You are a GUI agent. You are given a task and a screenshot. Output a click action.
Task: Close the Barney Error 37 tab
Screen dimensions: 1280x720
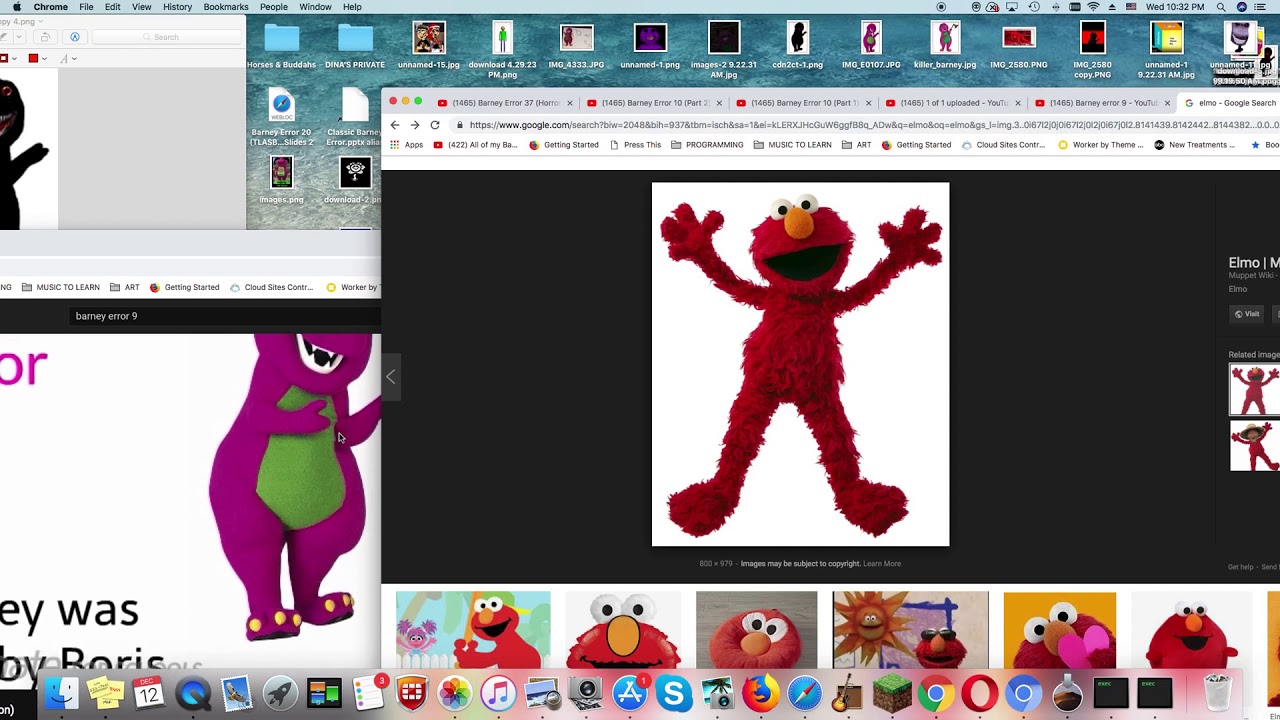pos(570,103)
